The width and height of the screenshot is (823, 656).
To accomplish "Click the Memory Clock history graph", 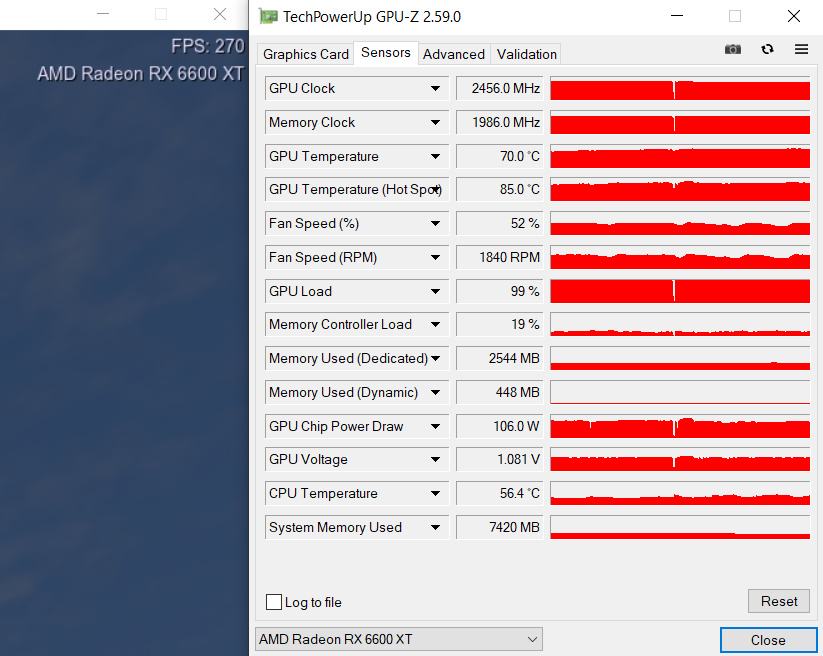I will [x=680, y=122].
